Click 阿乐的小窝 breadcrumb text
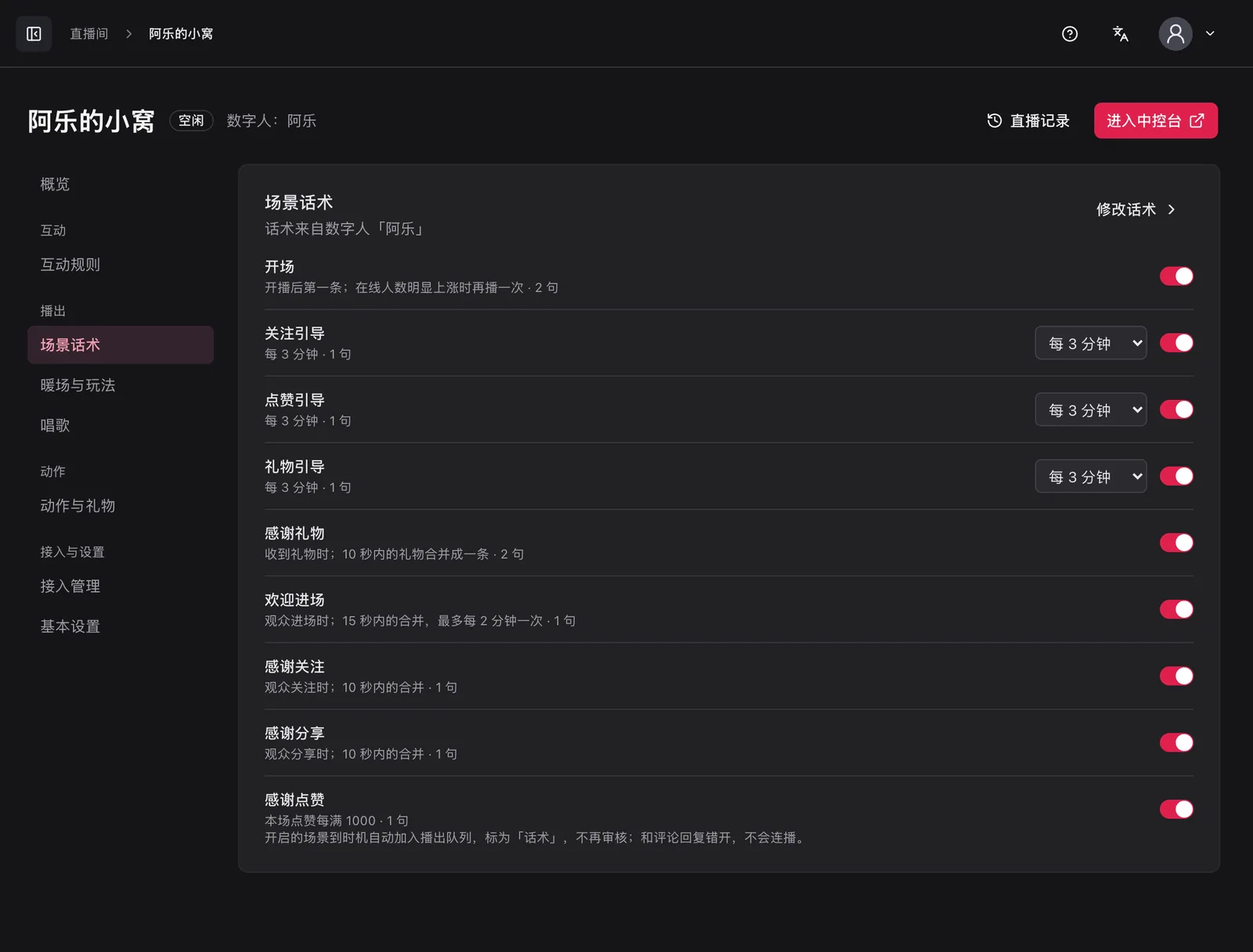Viewport: 1253px width, 952px height. coord(181,34)
